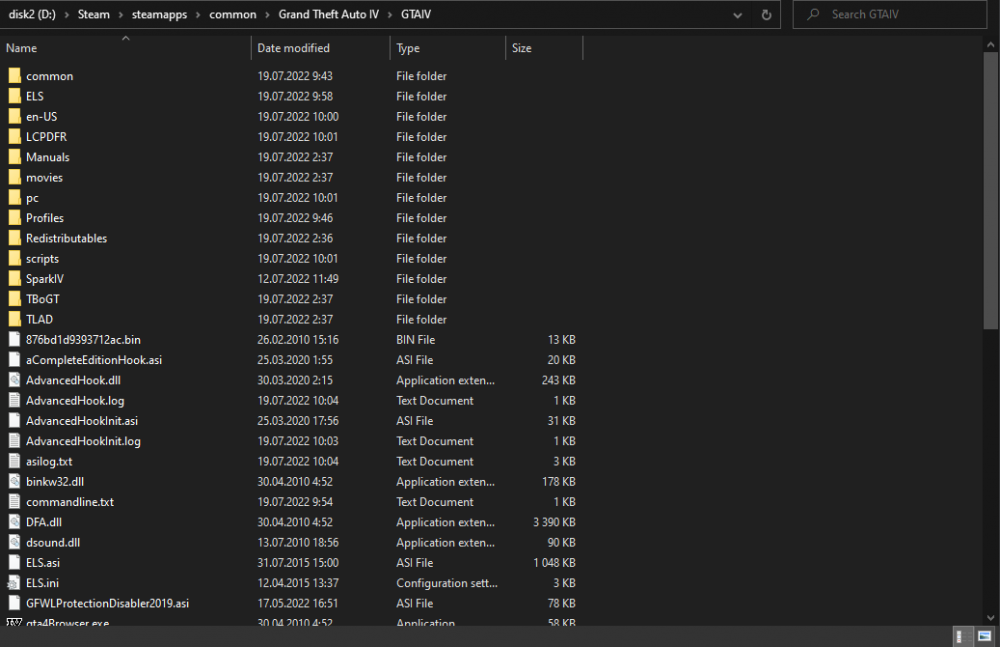Viewport: 1000px width, 647px height.
Task: Expand chevron after steamapps breadcrumb
Action: (x=198, y=15)
